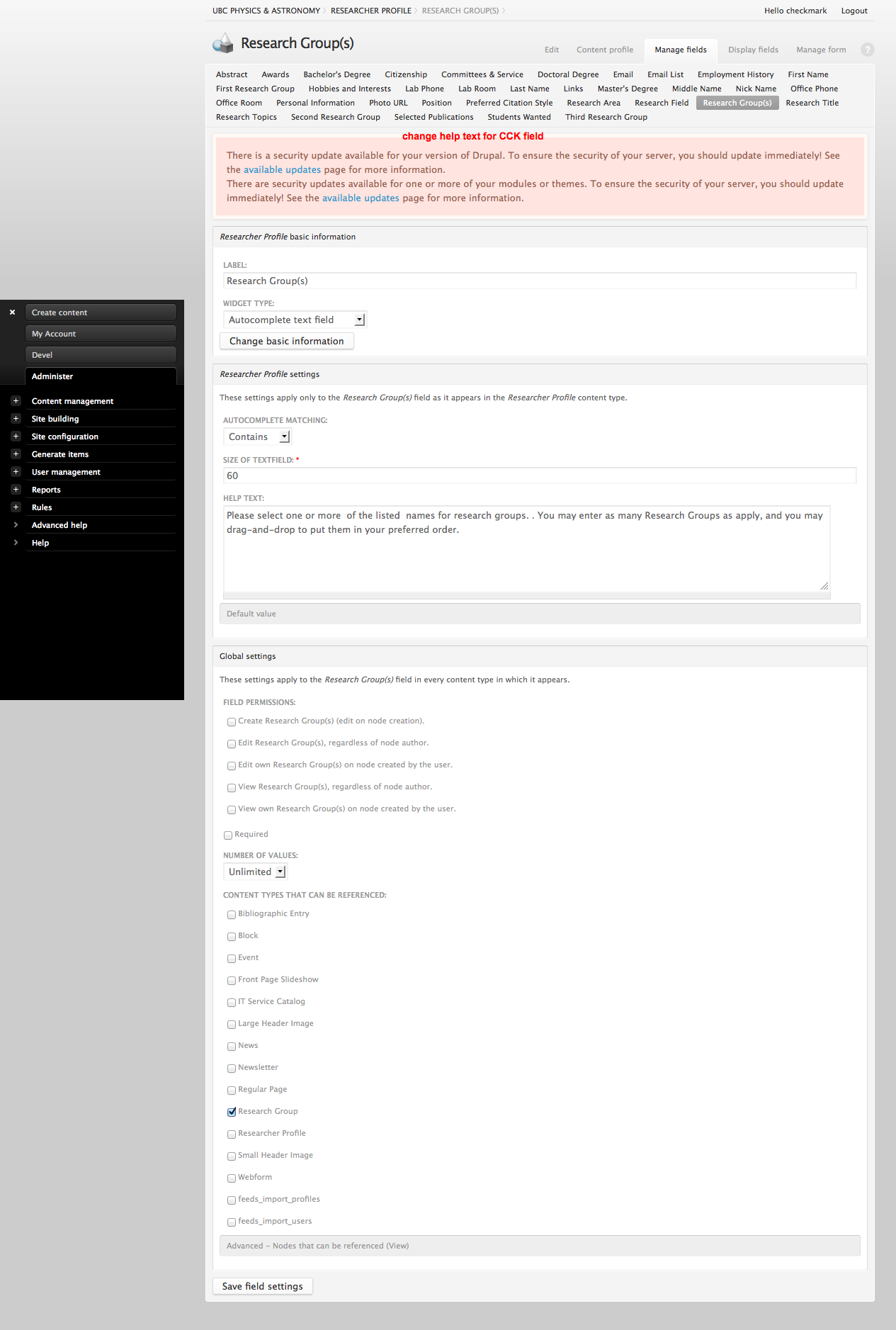Viewport: 896px width, 1330px height.
Task: Enable the Required checkbox
Action: (228, 835)
